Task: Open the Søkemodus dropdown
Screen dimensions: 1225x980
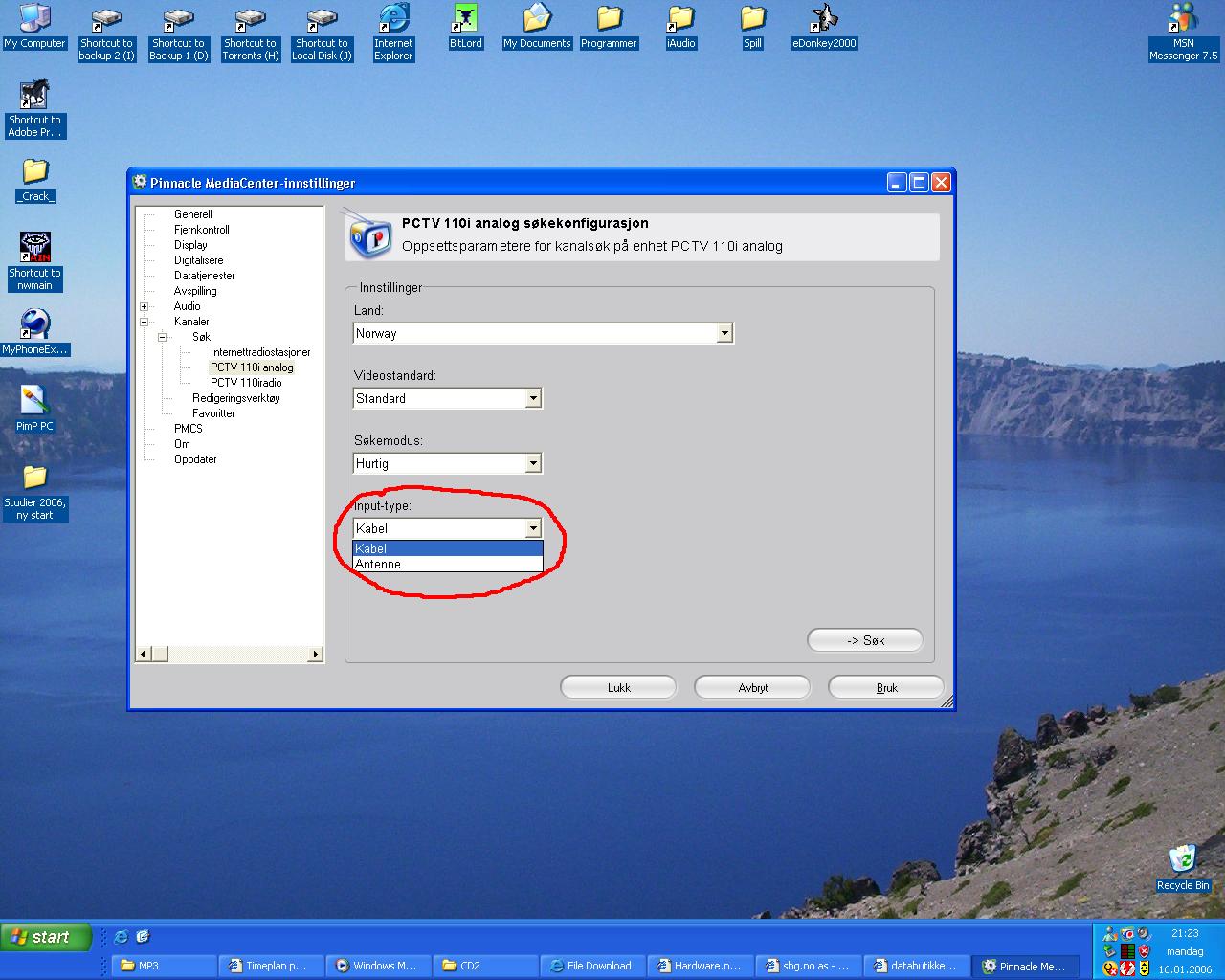Action: point(533,463)
